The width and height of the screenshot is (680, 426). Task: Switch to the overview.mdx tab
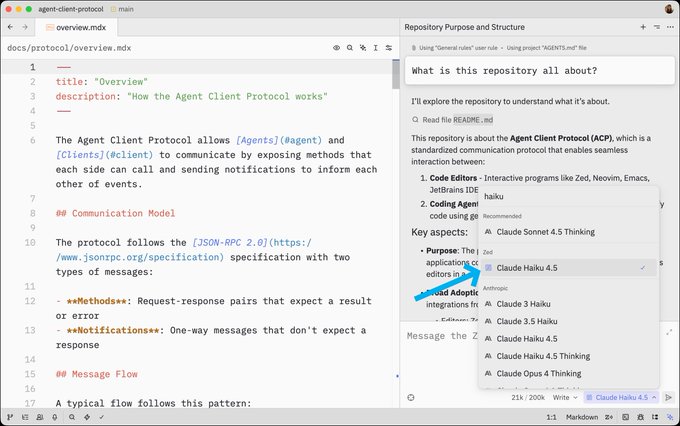tap(77, 27)
